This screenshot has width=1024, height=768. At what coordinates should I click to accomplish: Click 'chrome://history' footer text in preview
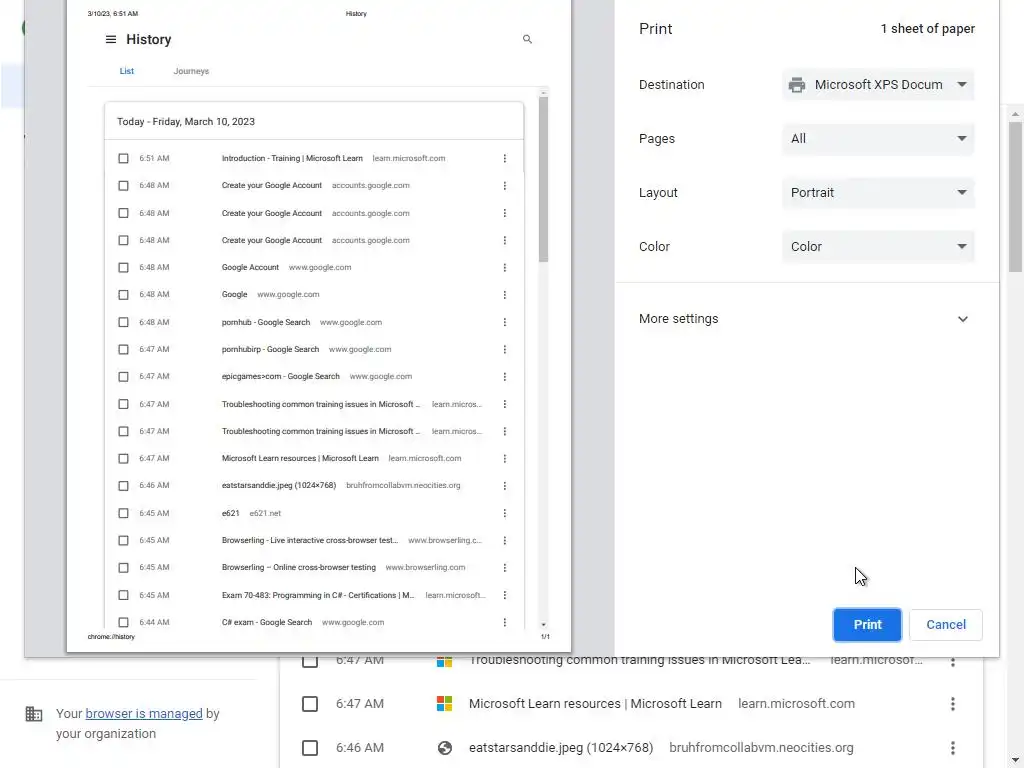111,637
